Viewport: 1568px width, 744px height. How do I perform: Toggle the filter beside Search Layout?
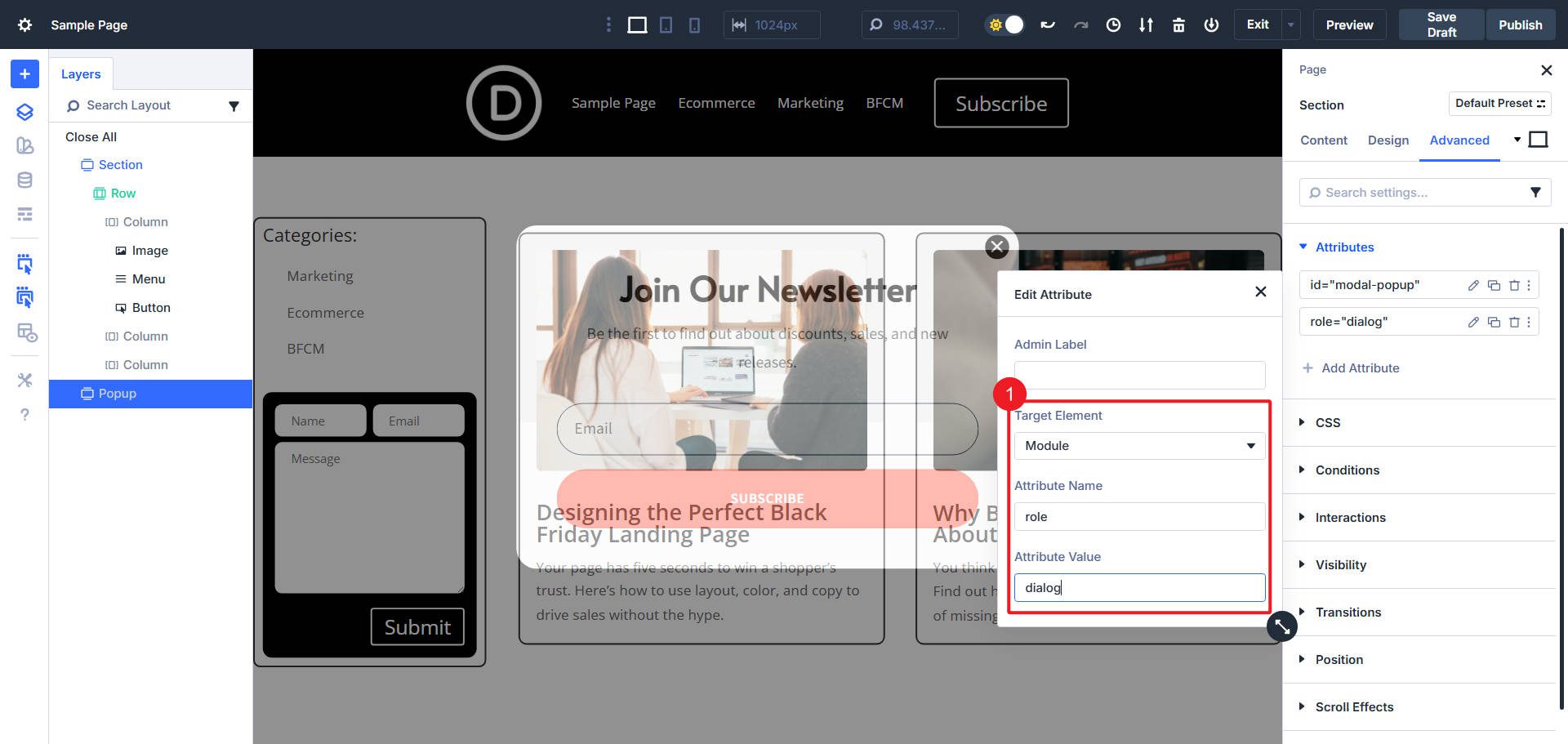pos(234,105)
